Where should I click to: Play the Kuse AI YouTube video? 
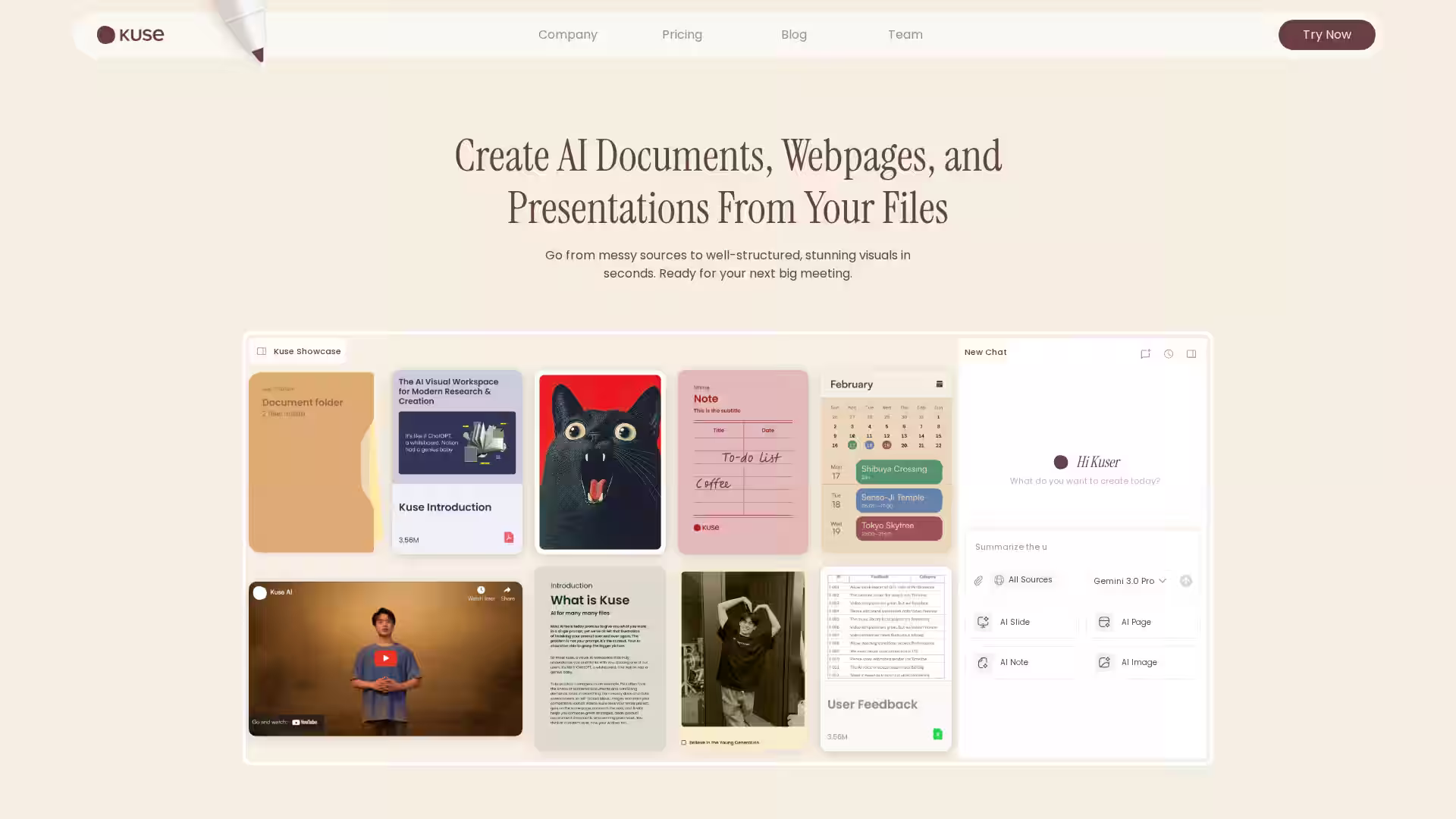coord(385,658)
